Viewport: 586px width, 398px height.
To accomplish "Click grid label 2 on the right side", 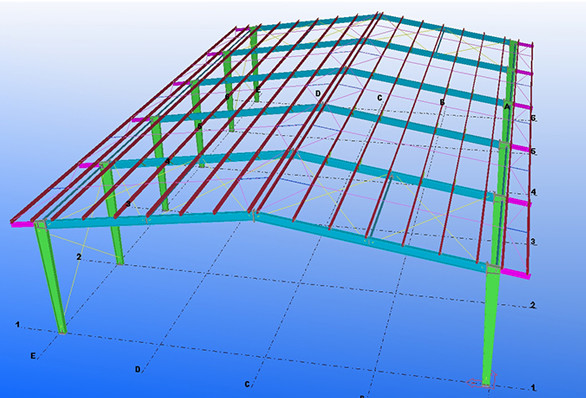I will 533,305.
